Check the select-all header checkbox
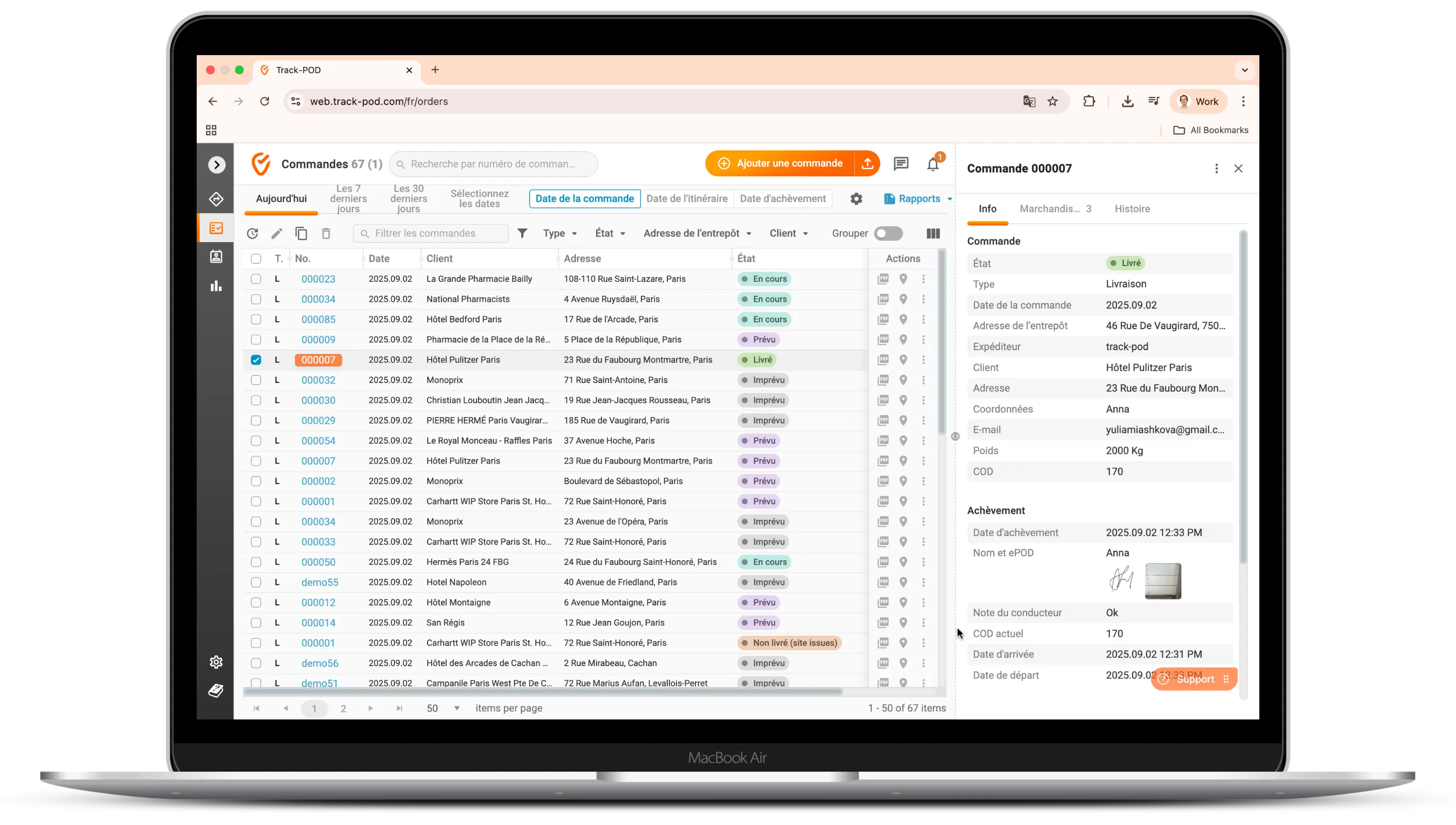 coord(256,259)
